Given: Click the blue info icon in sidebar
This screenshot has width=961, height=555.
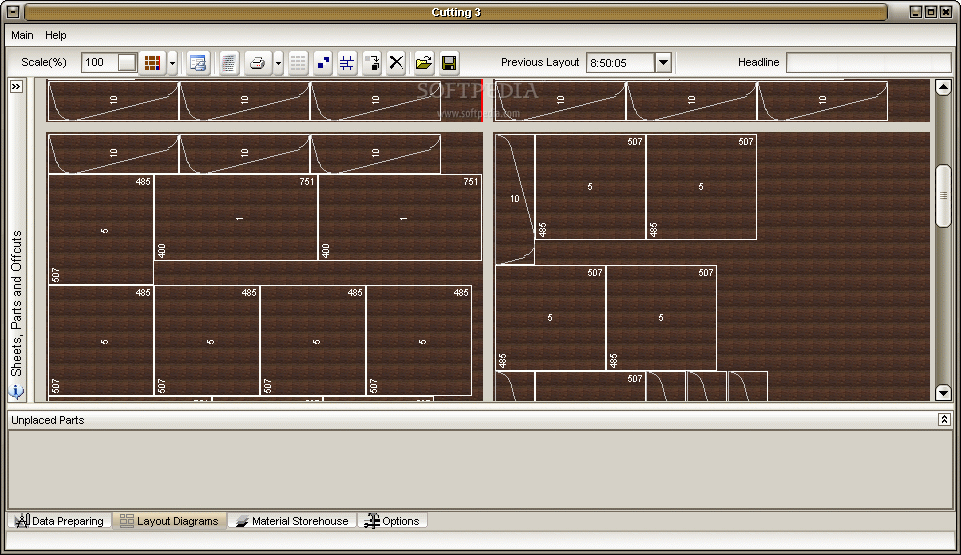Looking at the screenshot, I should (17, 391).
